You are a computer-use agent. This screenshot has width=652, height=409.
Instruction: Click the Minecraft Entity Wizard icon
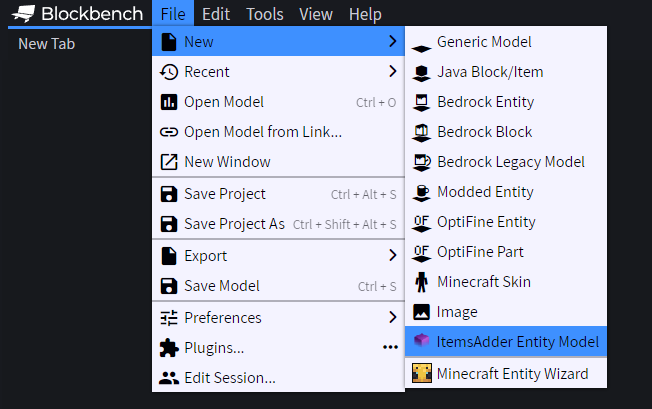coord(421,374)
